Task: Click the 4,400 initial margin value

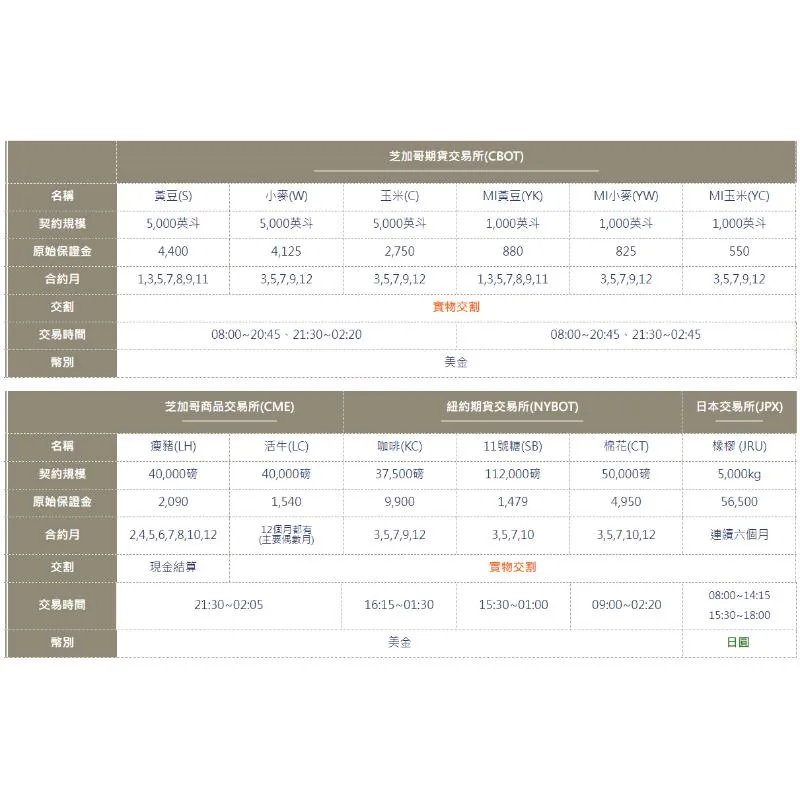Action: (173, 251)
